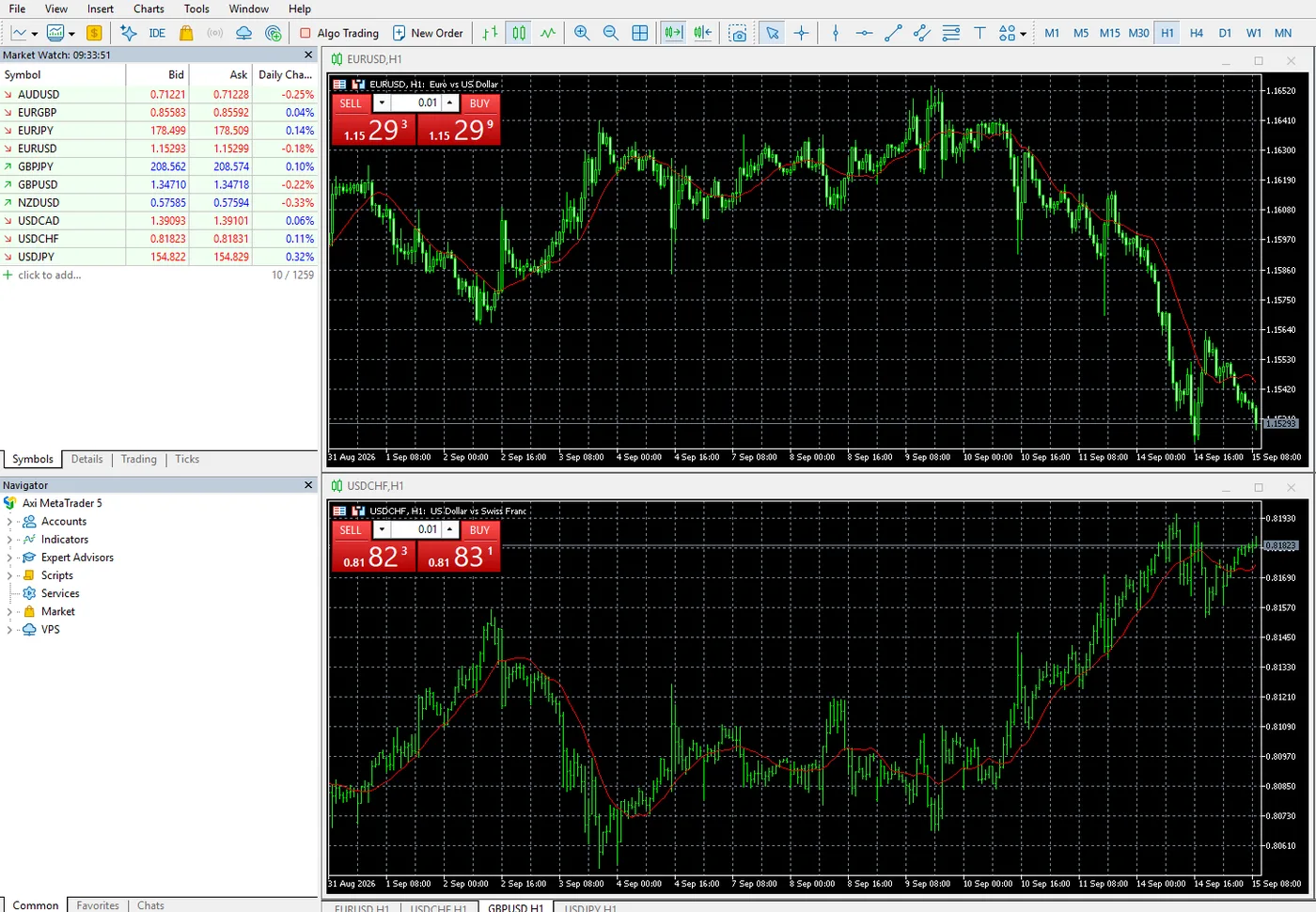Select the trendline drawing tool
The height and width of the screenshot is (912, 1316).
(x=893, y=33)
